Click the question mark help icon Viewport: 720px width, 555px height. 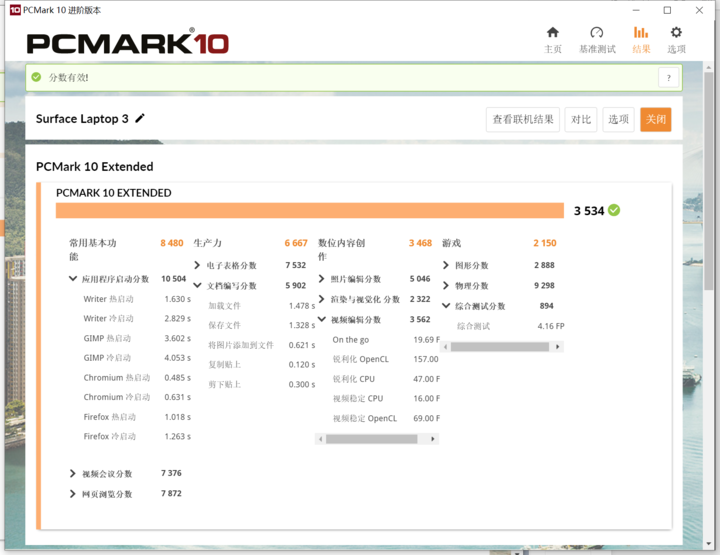pos(669,78)
